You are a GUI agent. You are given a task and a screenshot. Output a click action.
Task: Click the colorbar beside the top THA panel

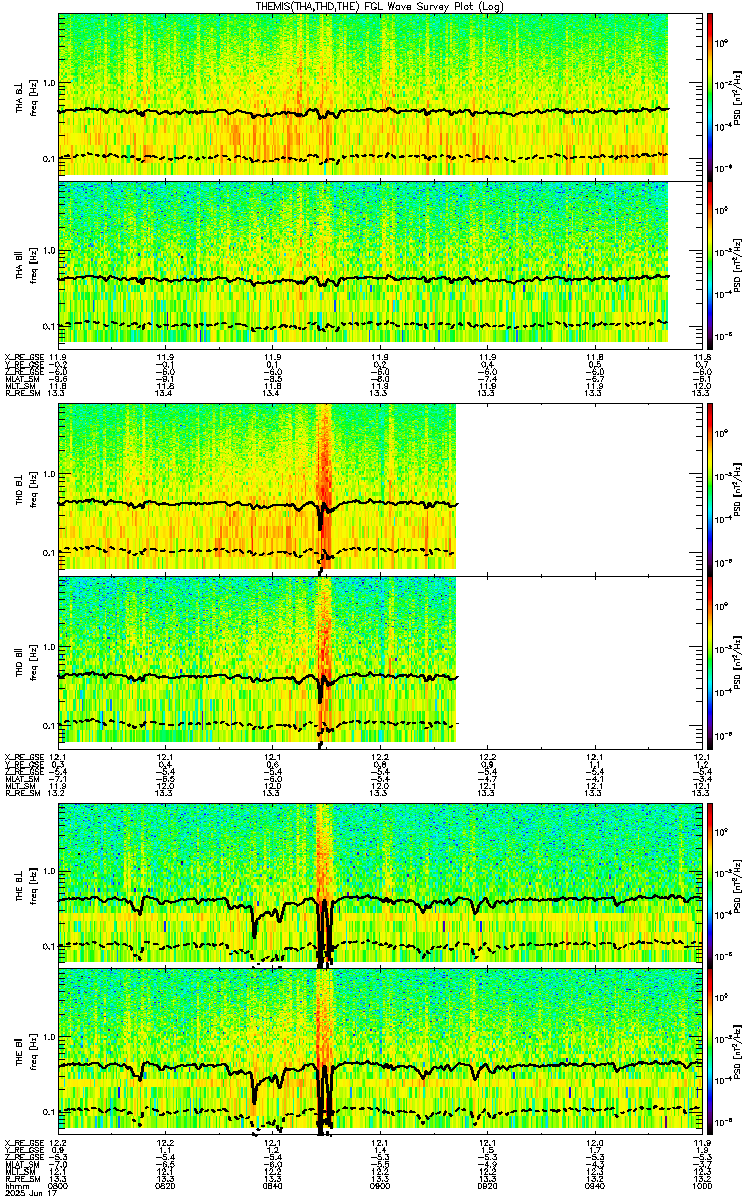click(x=709, y=95)
